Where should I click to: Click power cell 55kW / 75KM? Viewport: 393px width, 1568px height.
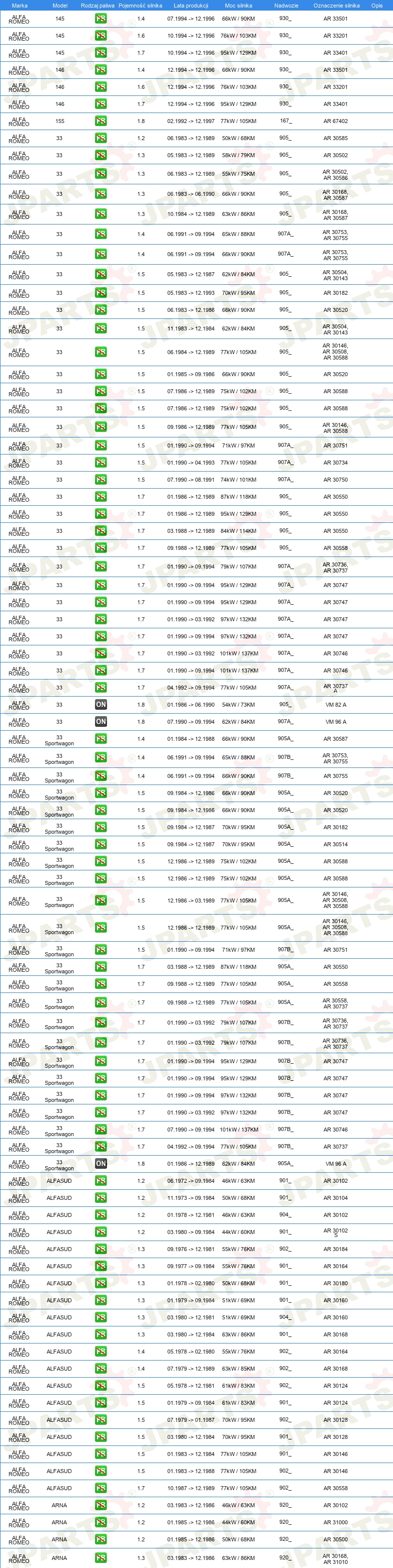pyautogui.click(x=238, y=174)
